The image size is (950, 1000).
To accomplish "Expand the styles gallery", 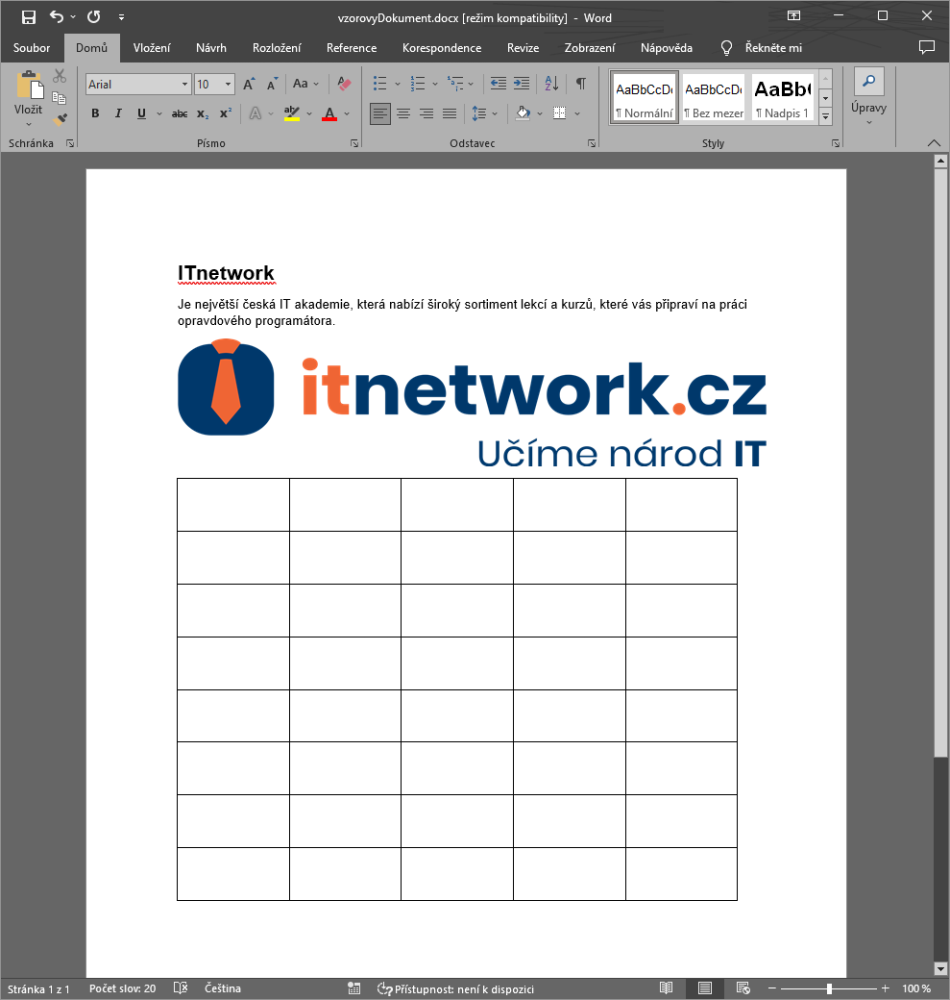I will click(826, 116).
